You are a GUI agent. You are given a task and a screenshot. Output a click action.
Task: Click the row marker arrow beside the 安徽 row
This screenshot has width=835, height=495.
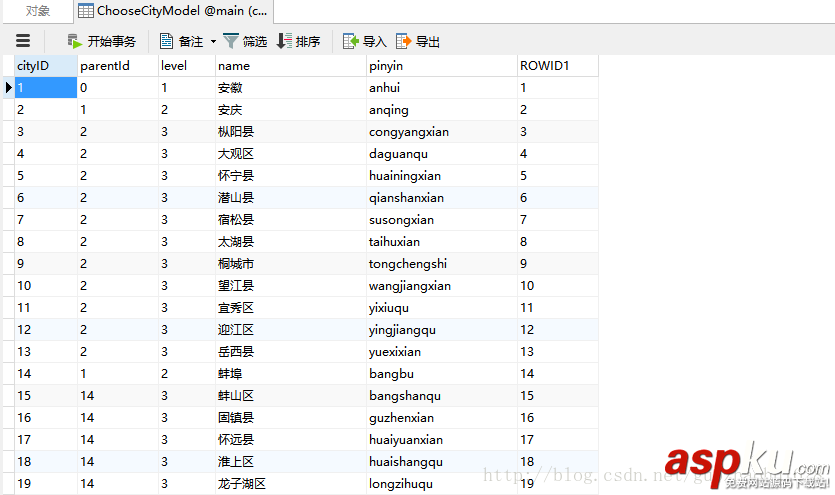(x=8, y=87)
